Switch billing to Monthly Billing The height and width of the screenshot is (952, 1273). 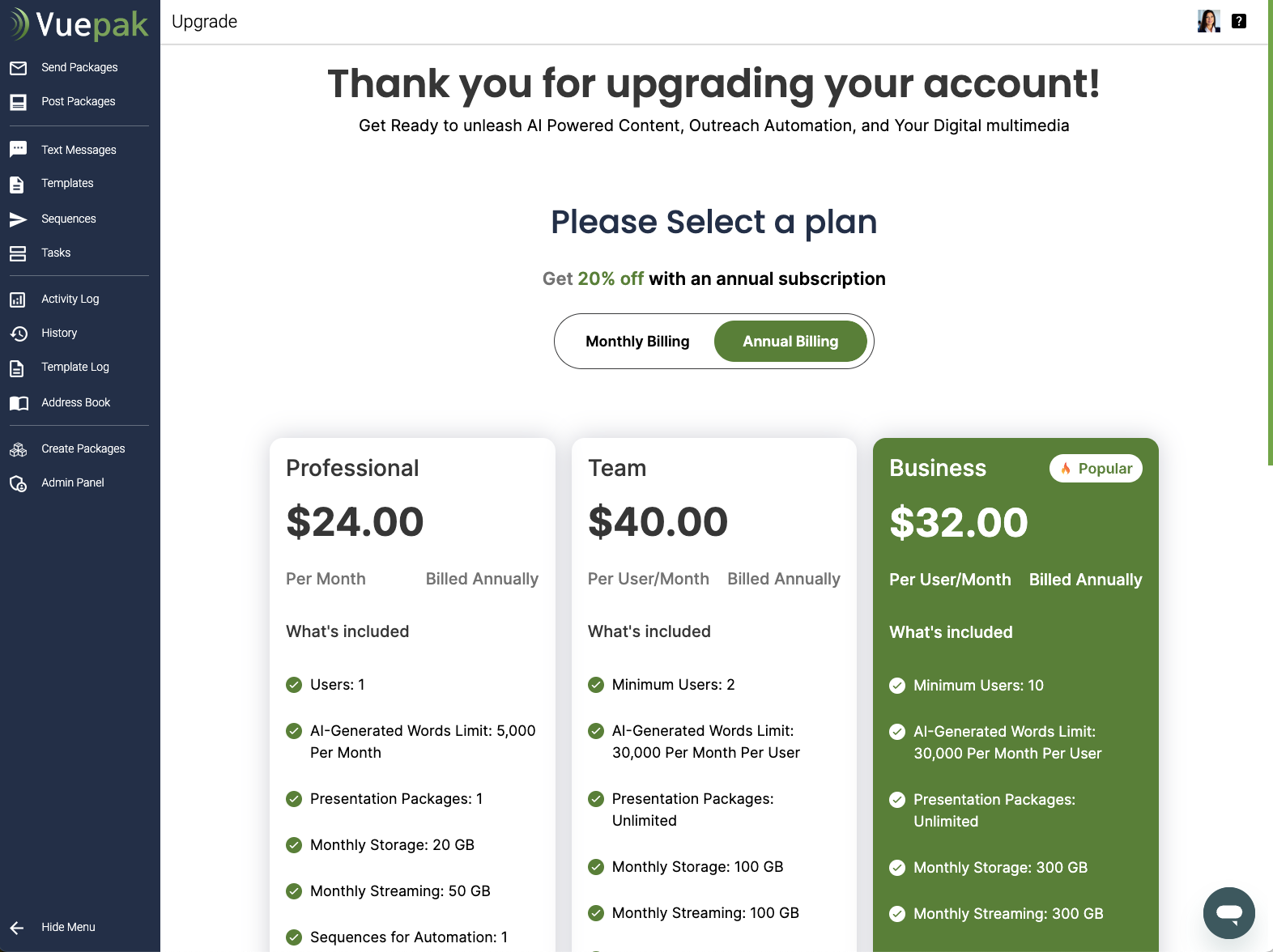pyautogui.click(x=636, y=341)
